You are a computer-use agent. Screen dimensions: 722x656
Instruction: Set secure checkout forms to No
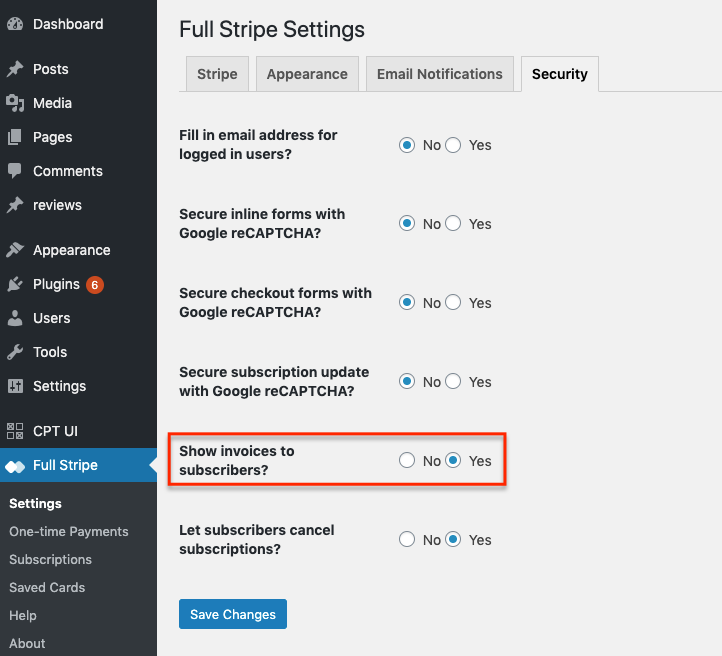click(407, 303)
